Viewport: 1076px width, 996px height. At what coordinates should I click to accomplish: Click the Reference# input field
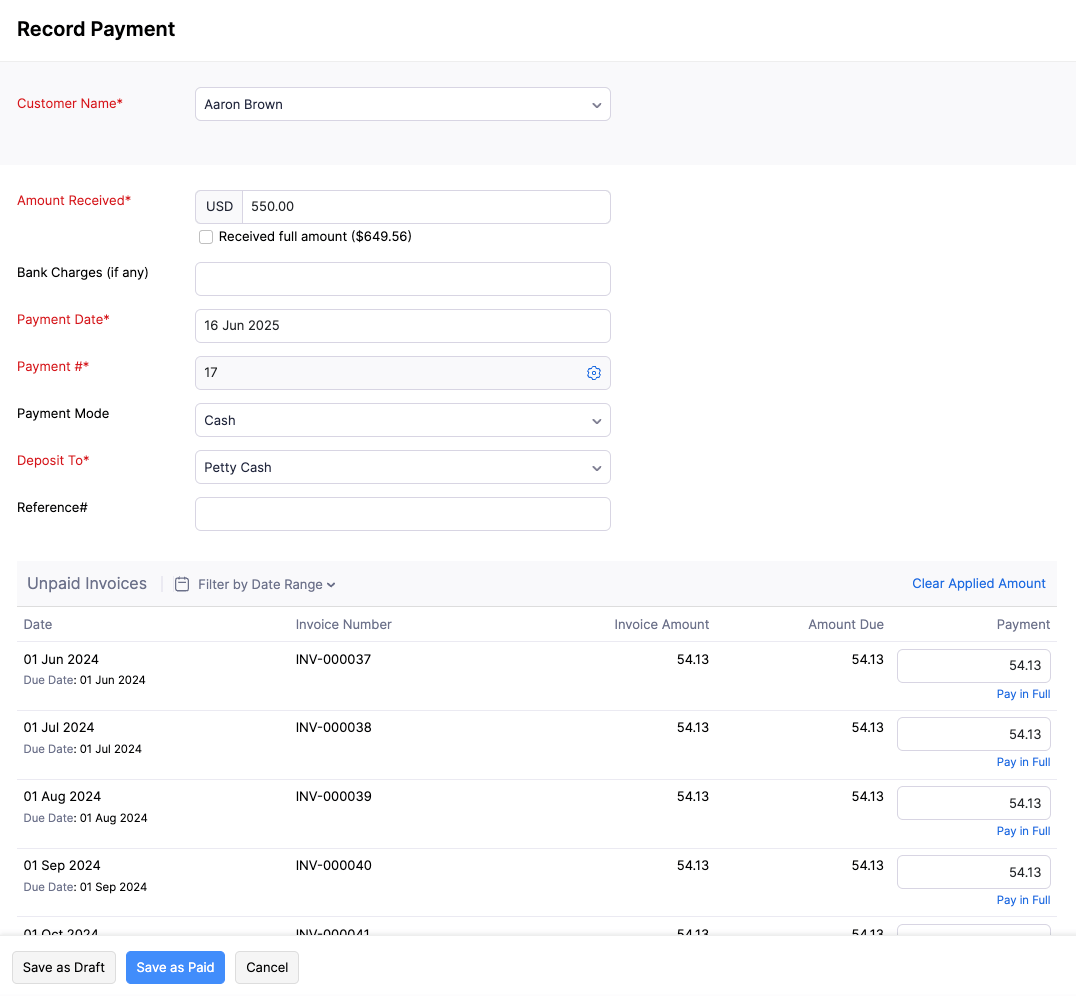pos(403,513)
